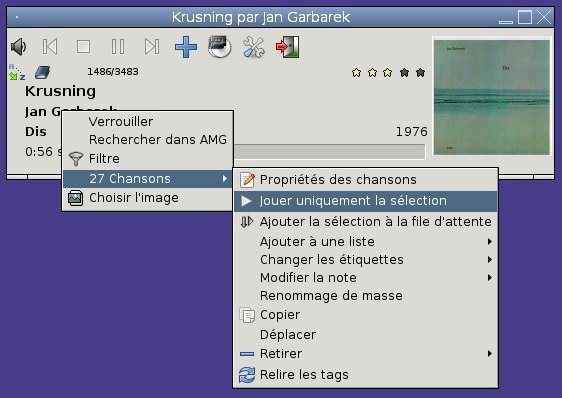Pause the current song
The height and width of the screenshot is (398, 562).
[118, 47]
